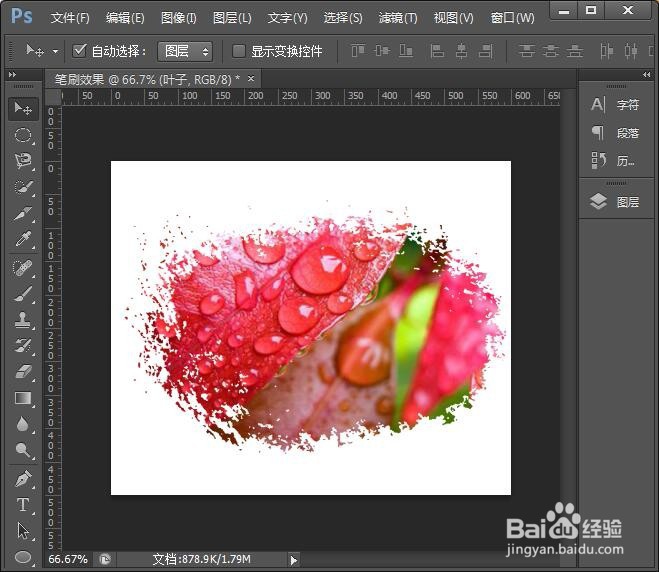Click distribute left edges icon
Screen dimensions: 659x572
point(606,51)
